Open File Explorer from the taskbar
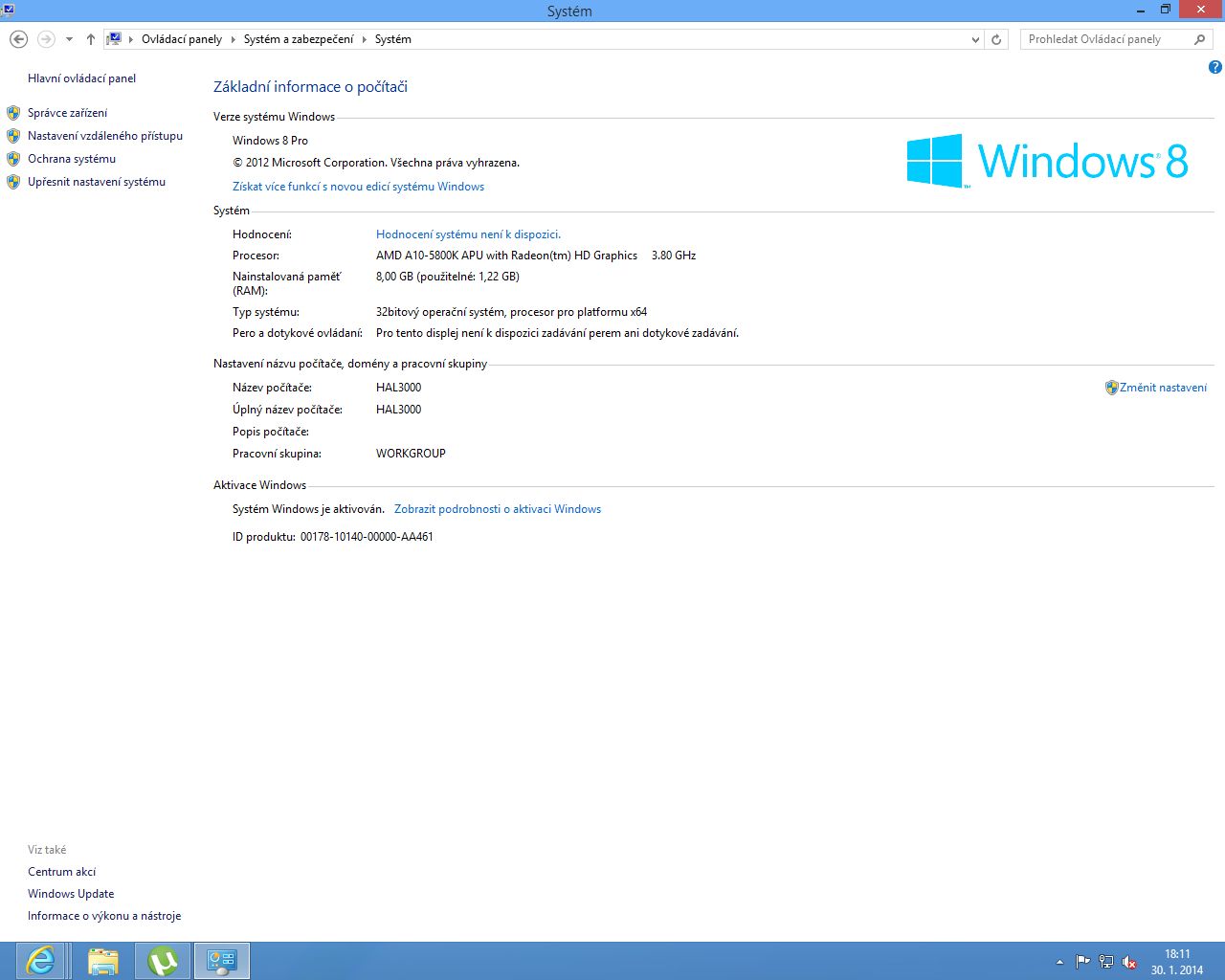Viewport: 1225px width, 980px height. (x=102, y=961)
